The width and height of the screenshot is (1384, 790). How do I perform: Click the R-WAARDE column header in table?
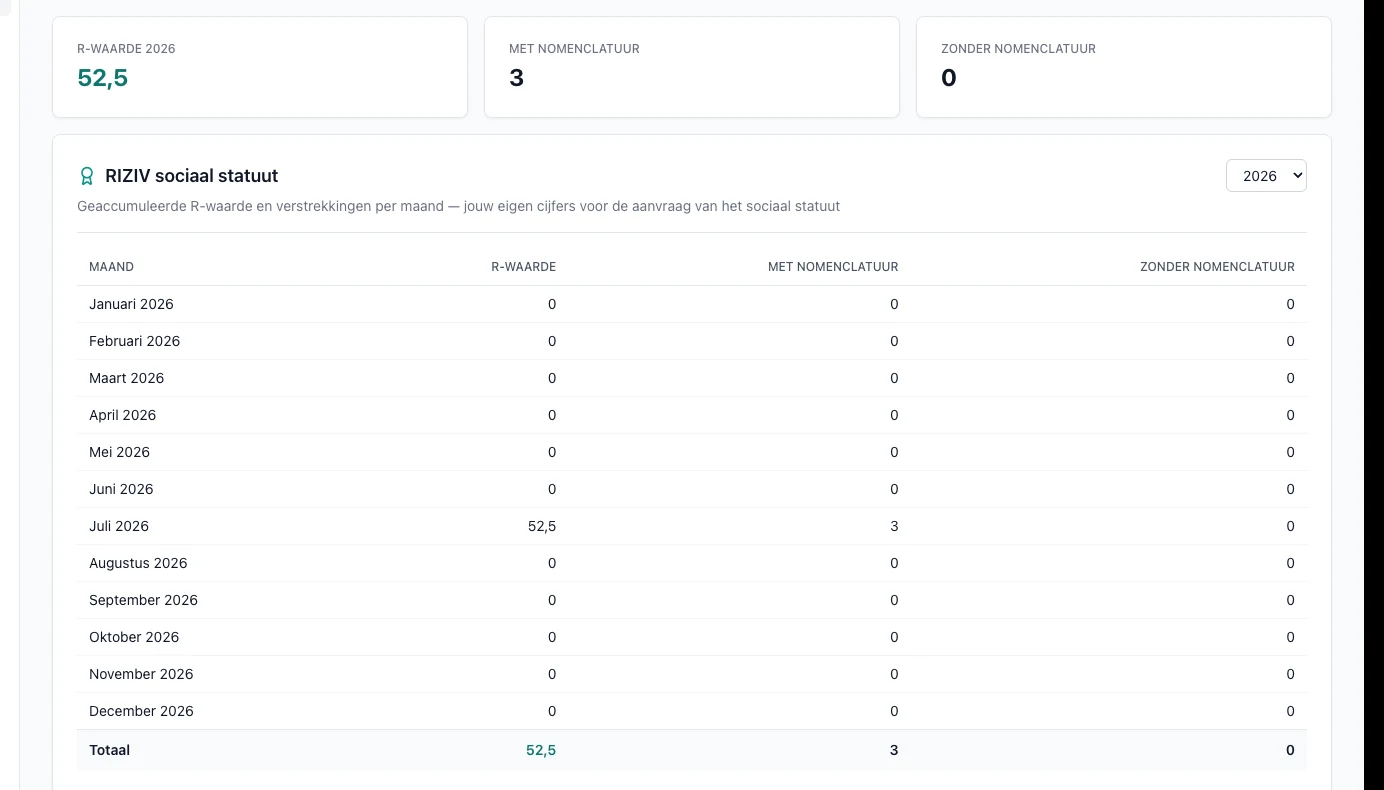pyautogui.click(x=523, y=267)
